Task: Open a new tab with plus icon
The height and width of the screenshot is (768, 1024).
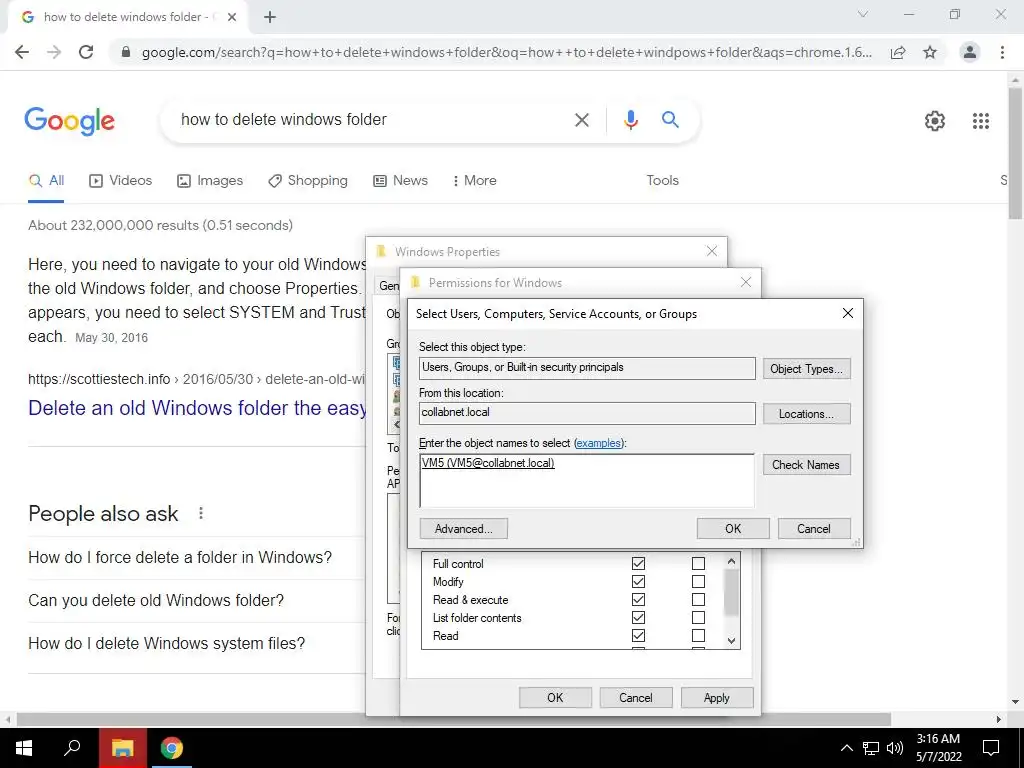Action: point(270,18)
